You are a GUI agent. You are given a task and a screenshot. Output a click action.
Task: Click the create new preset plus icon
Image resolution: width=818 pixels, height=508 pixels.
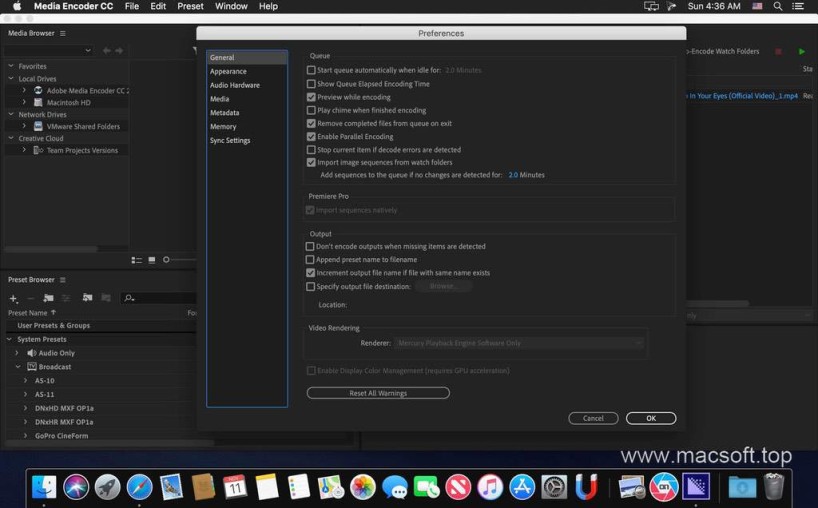pyautogui.click(x=13, y=298)
